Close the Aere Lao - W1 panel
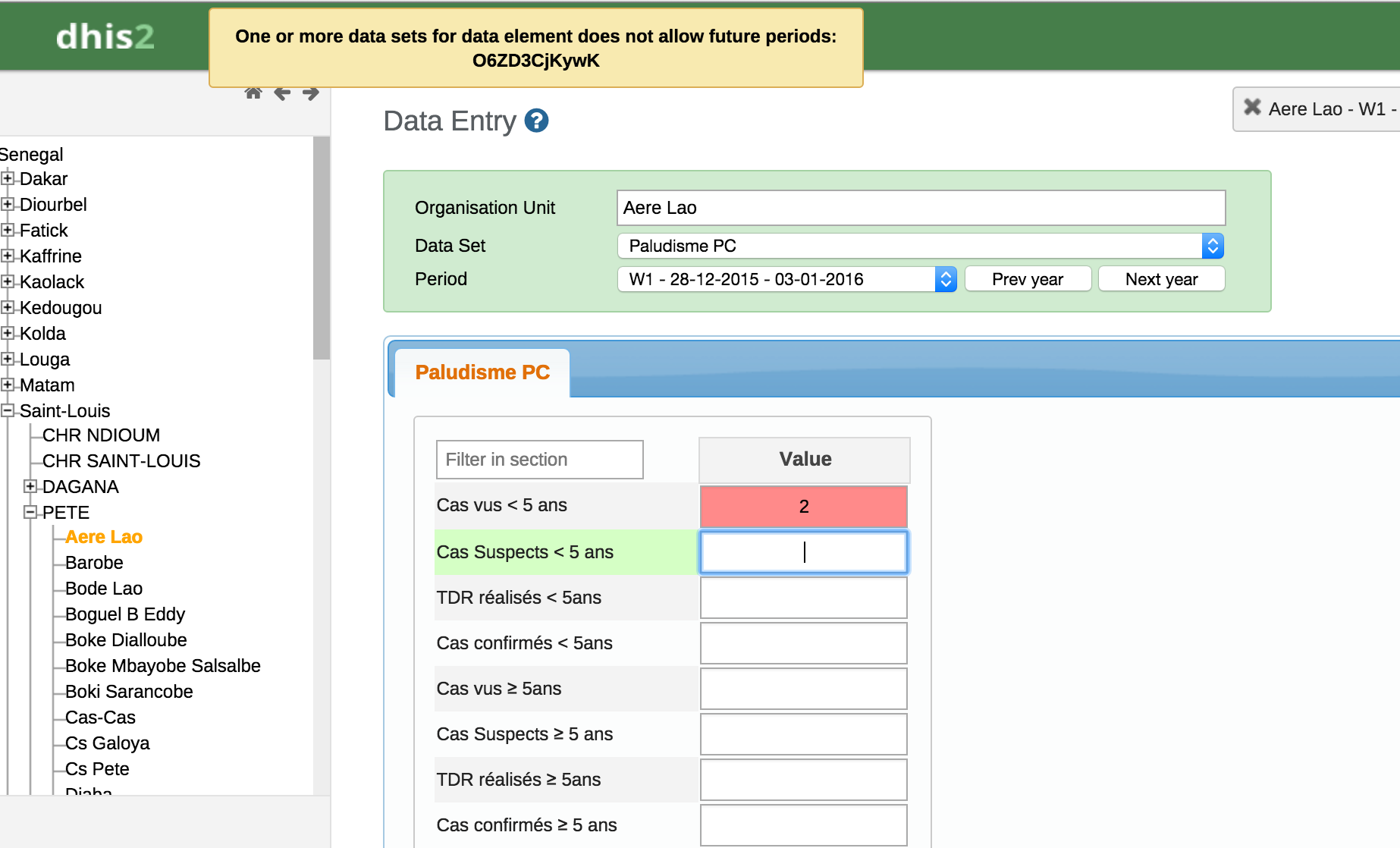Viewport: 1400px width, 848px height. pos(1252,108)
